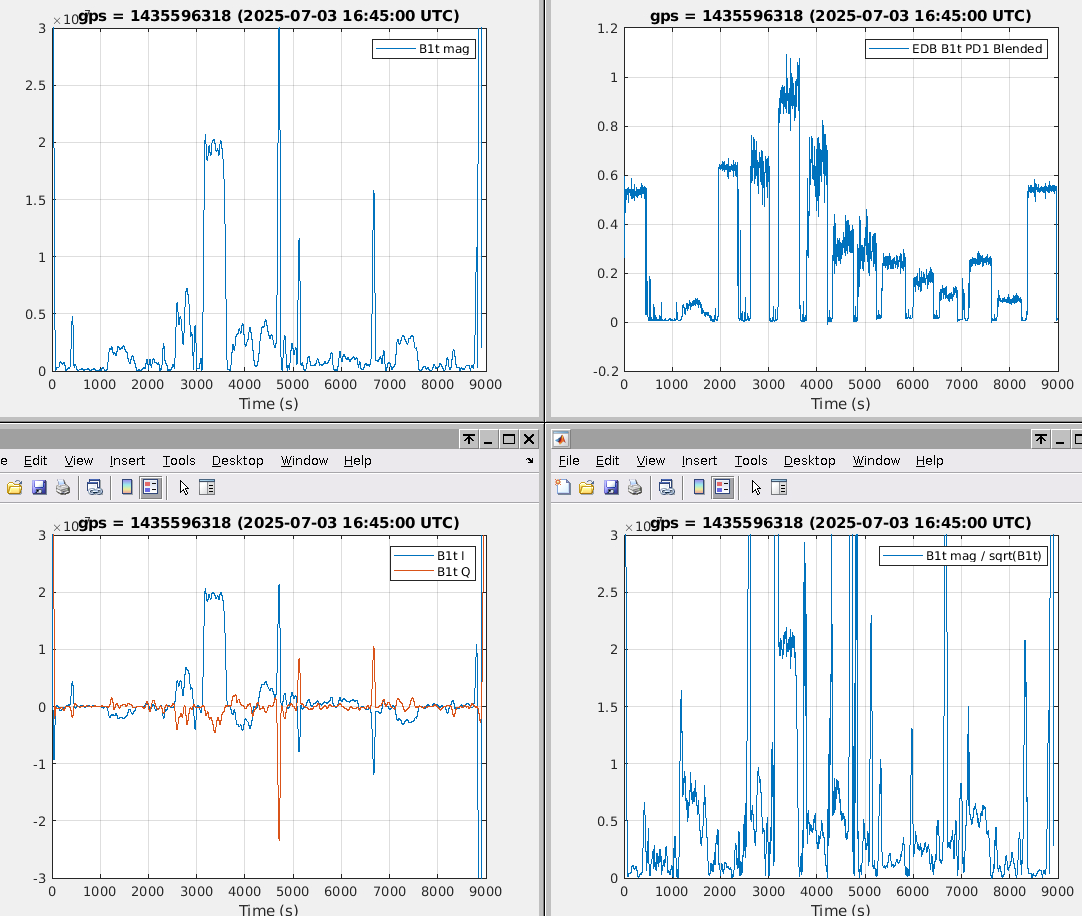The width and height of the screenshot is (1082, 916).
Task: Toggle Insert Legend in left window toolbar
Action: [x=150, y=487]
